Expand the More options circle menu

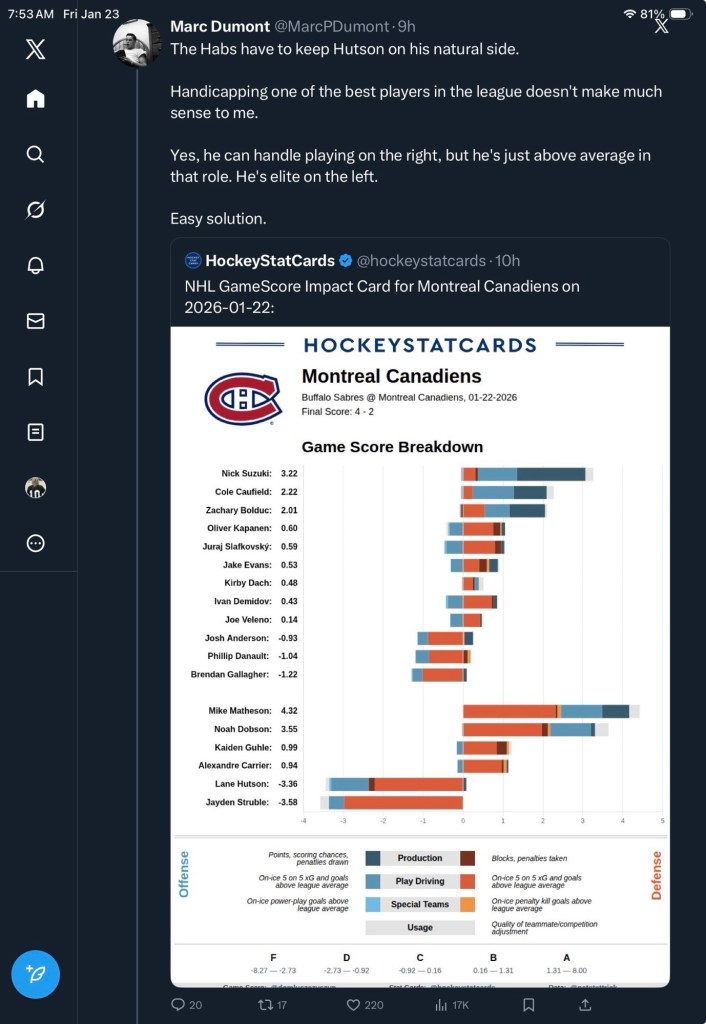click(35, 543)
